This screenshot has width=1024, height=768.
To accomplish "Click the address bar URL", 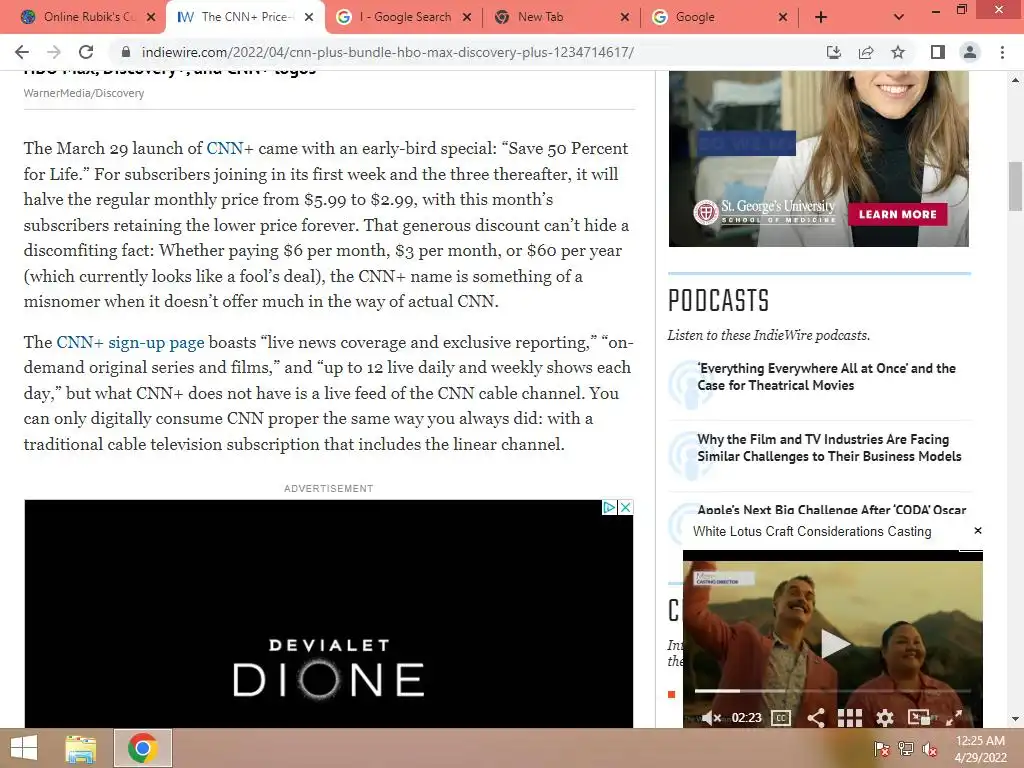I will click(x=387, y=52).
